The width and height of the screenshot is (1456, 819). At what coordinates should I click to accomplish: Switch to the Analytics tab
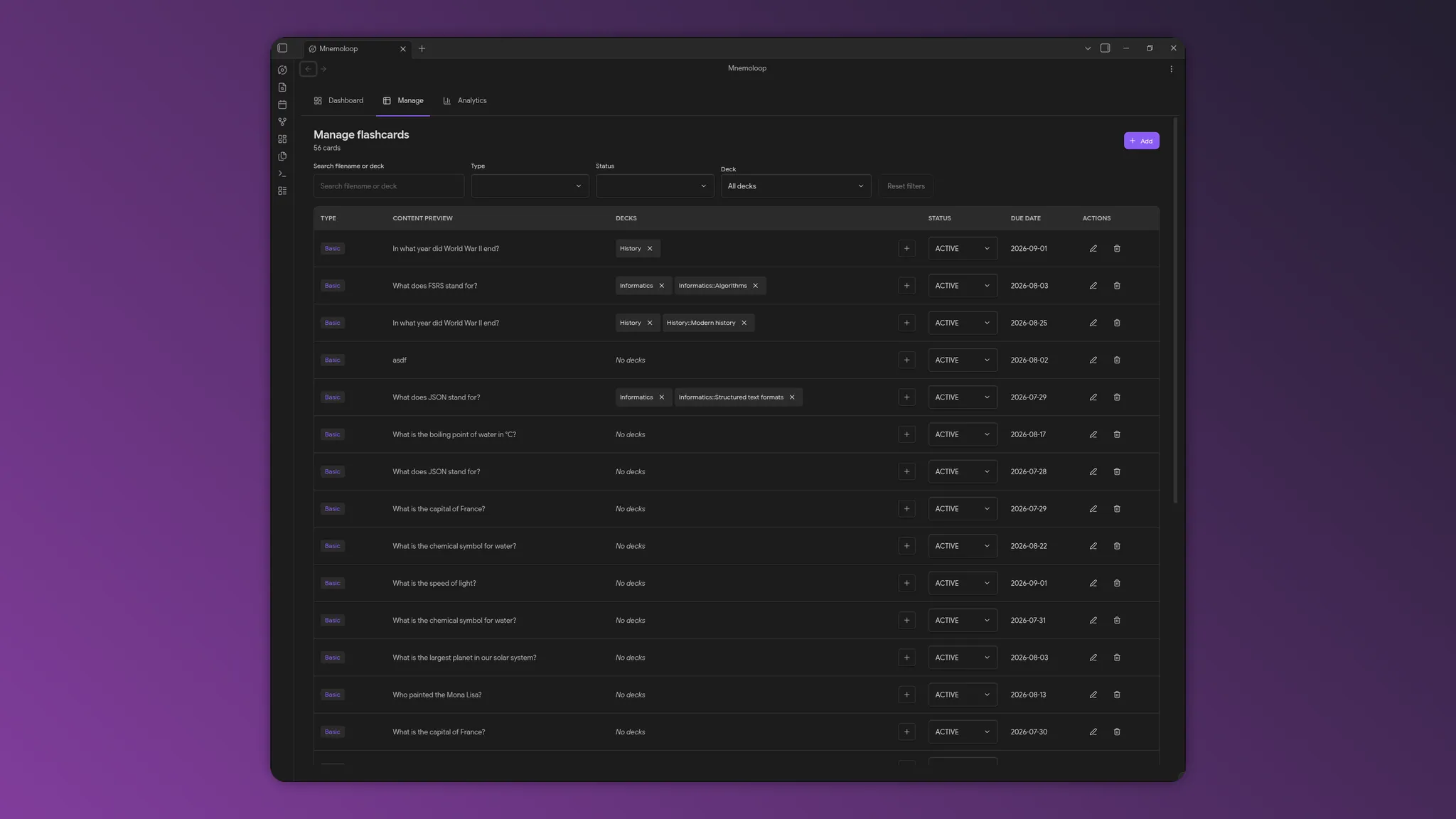[x=465, y=100]
